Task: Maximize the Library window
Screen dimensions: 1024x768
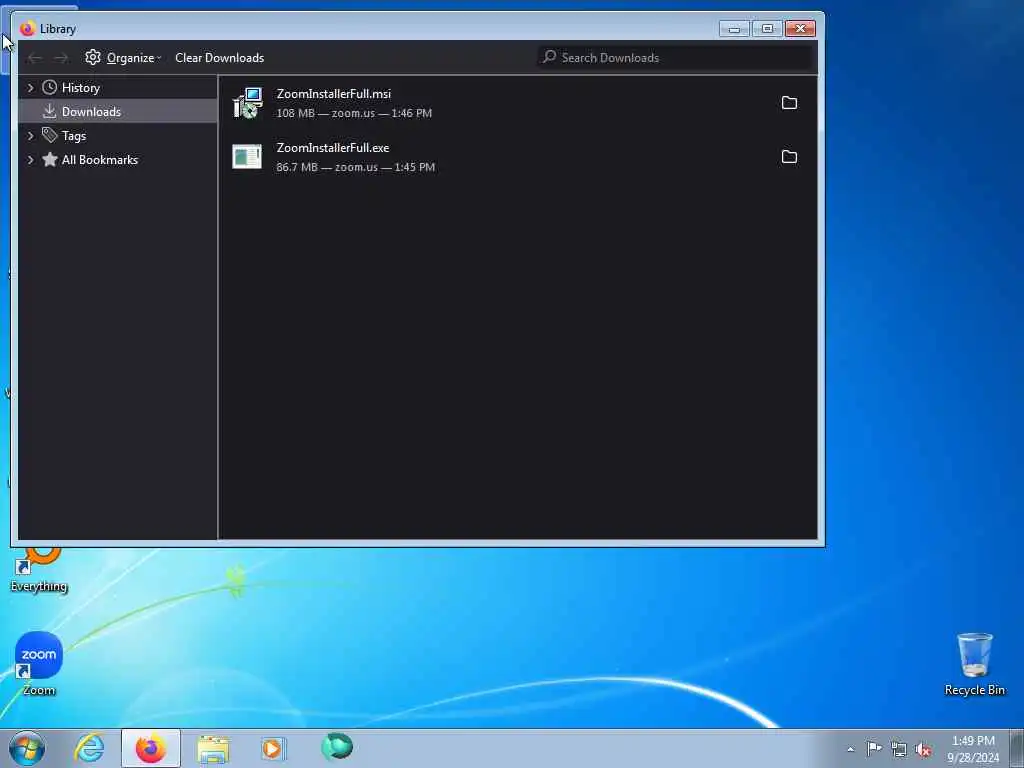Action: pyautogui.click(x=767, y=29)
